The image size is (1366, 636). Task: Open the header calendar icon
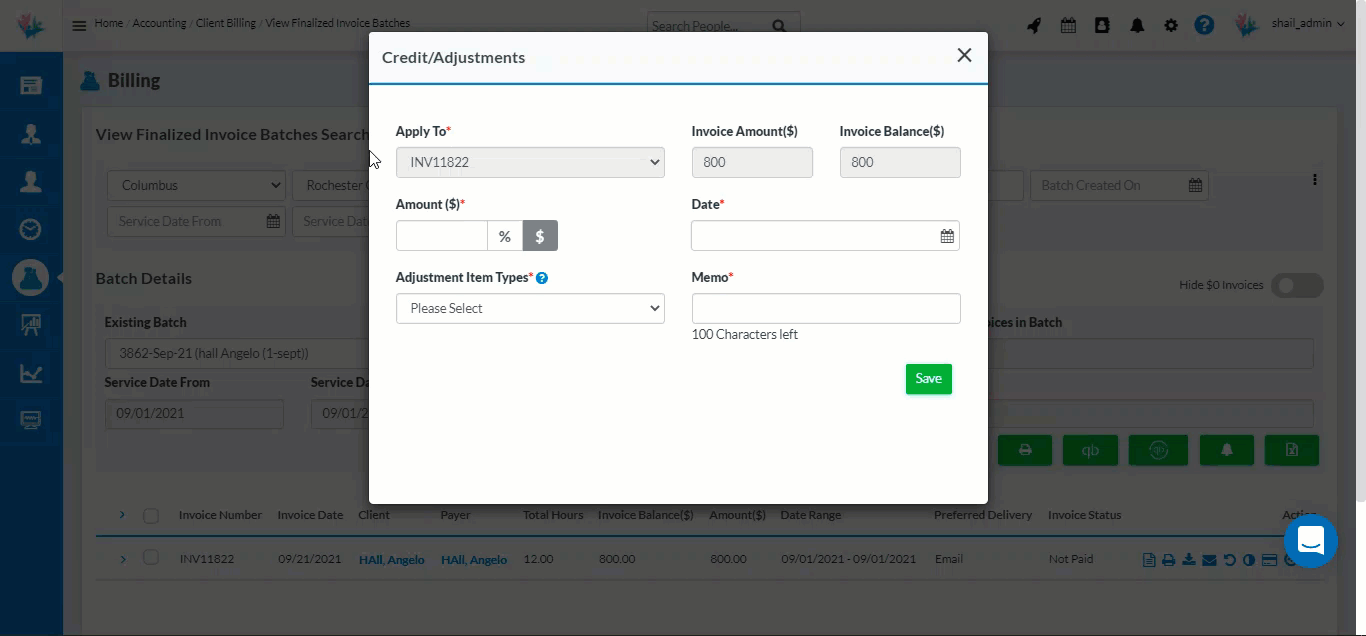1068,26
